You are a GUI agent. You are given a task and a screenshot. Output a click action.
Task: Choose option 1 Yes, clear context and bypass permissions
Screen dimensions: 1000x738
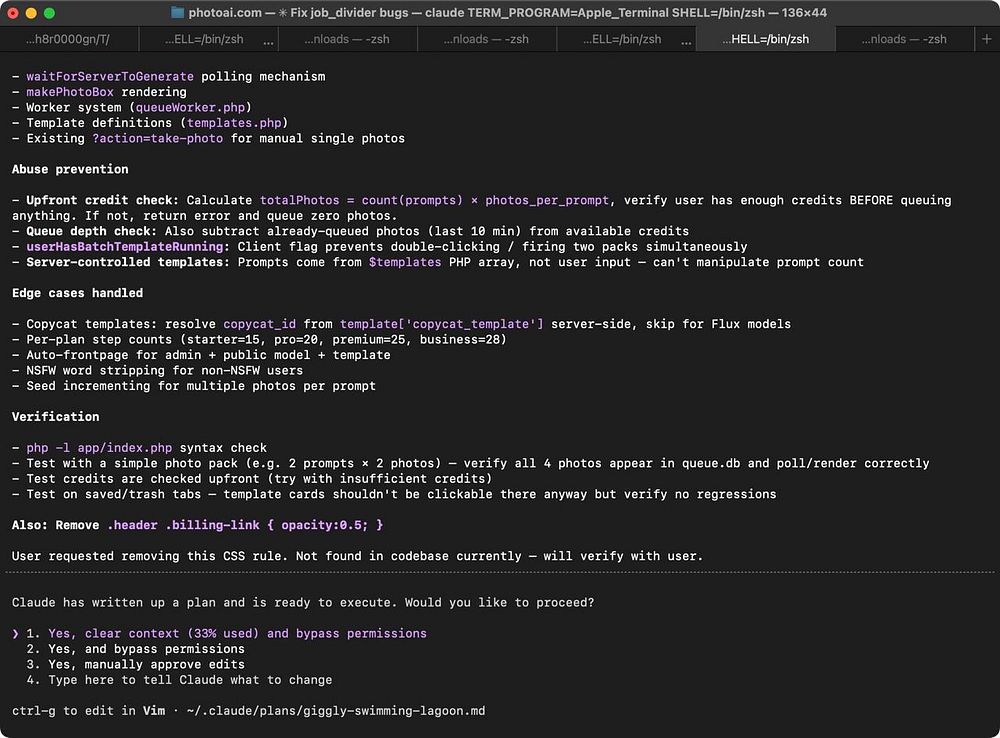click(226, 633)
